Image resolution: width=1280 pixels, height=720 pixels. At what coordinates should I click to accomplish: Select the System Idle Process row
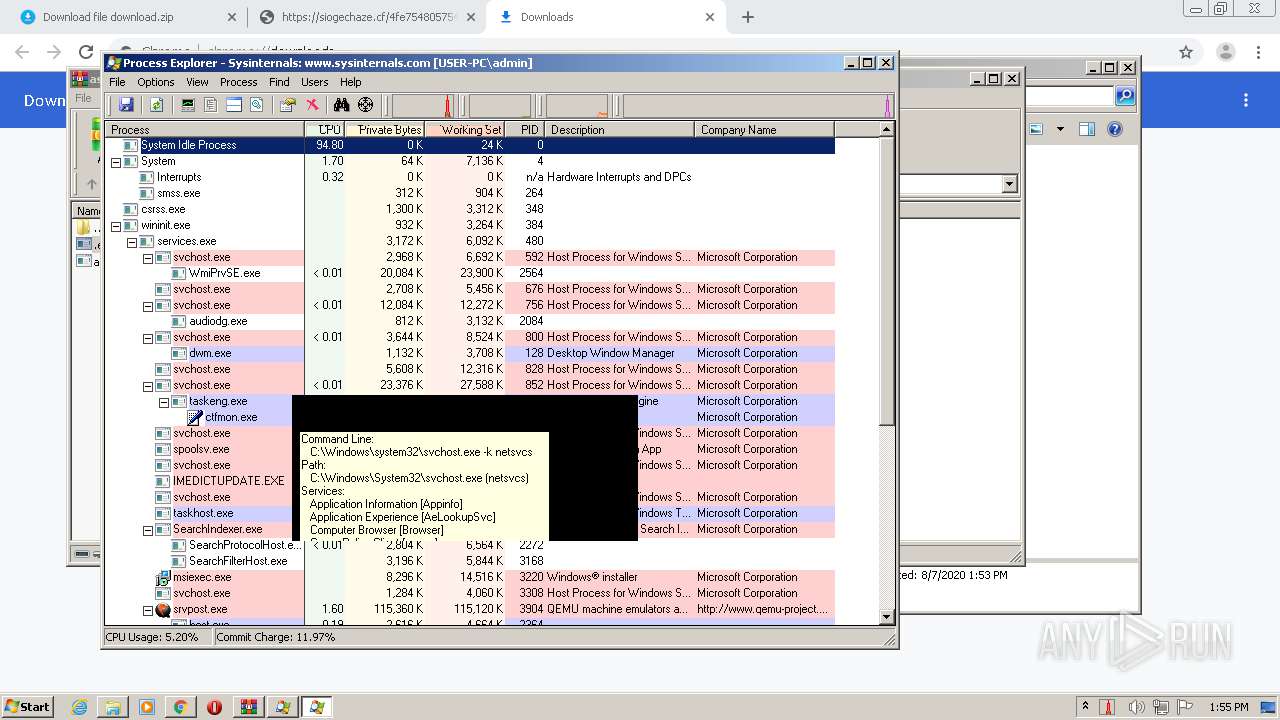[x=470, y=145]
